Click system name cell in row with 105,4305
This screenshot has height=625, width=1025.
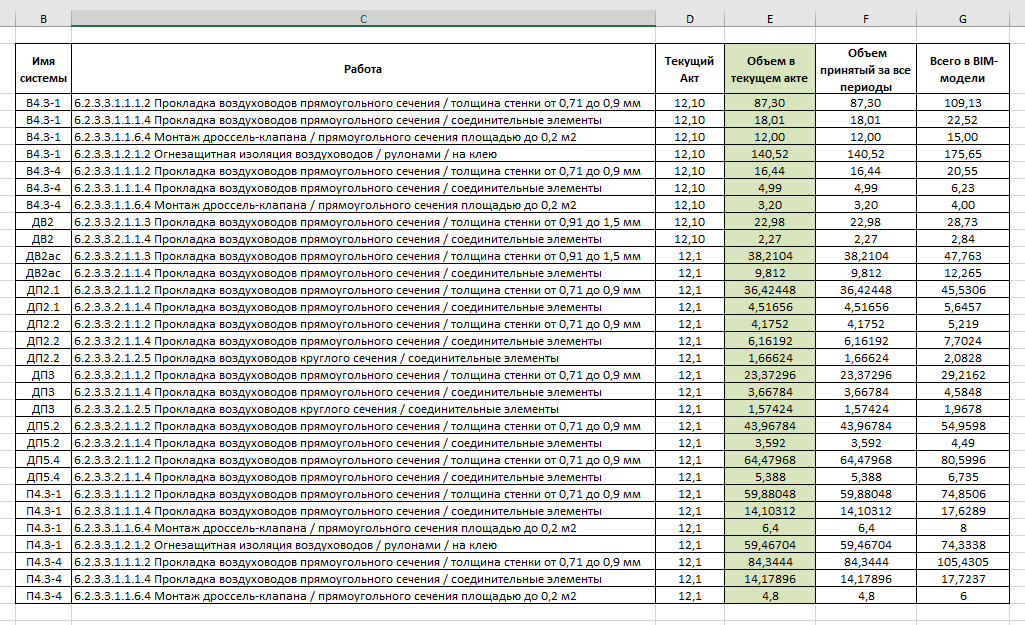[x=43, y=562]
